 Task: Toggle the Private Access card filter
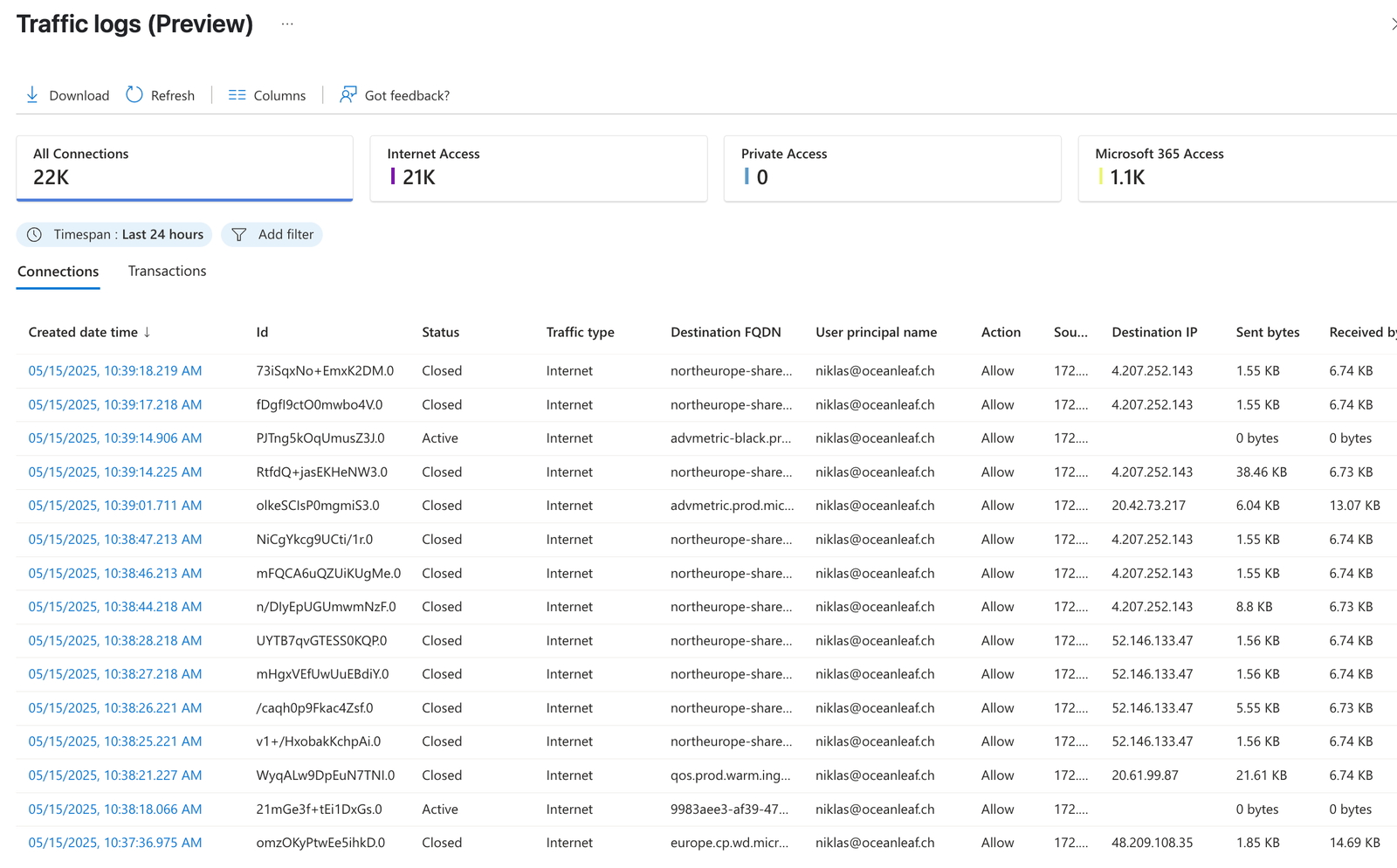(892, 169)
